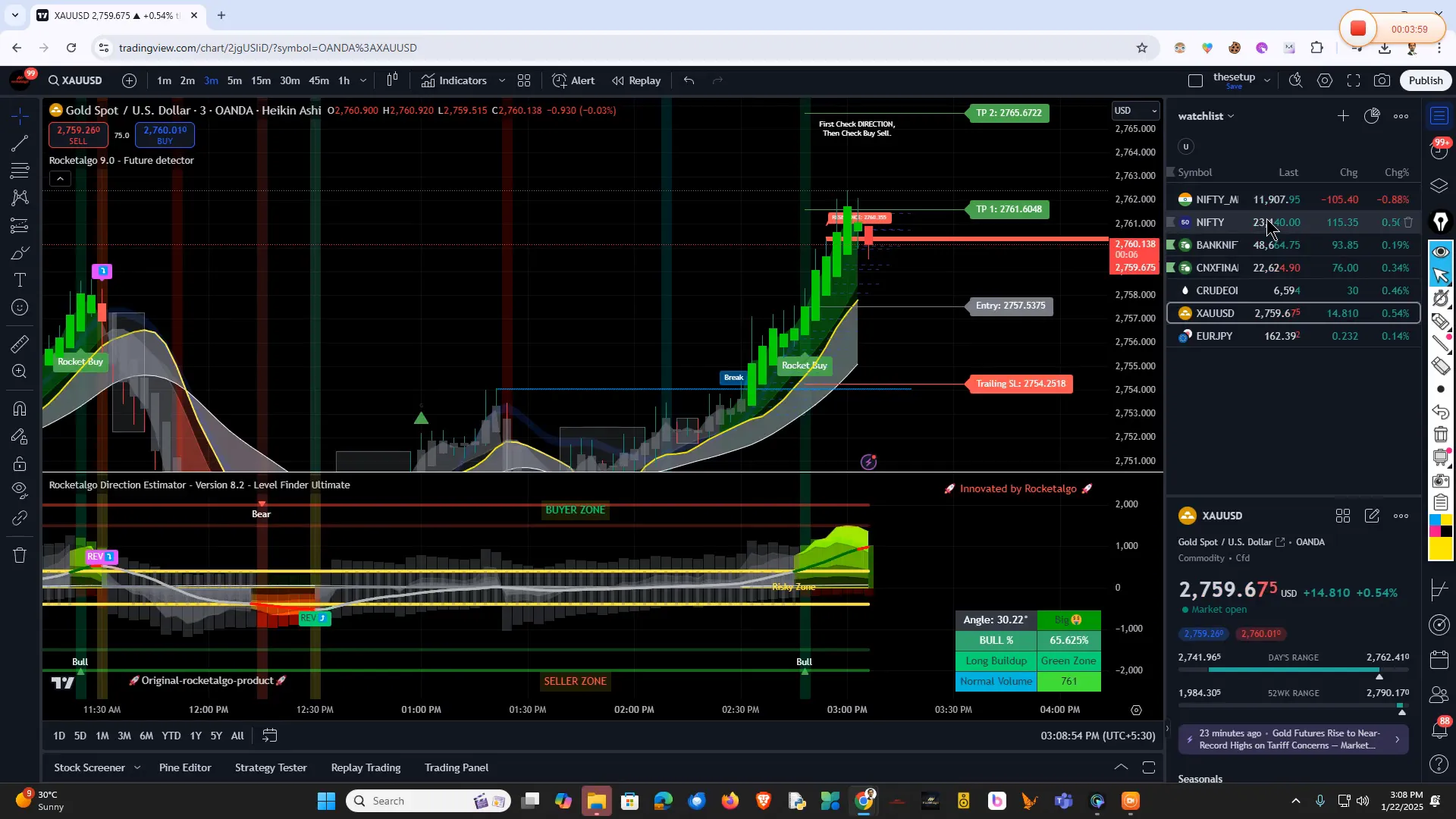Open the USD currency dropdown
The height and width of the screenshot is (819, 1456).
1135,111
